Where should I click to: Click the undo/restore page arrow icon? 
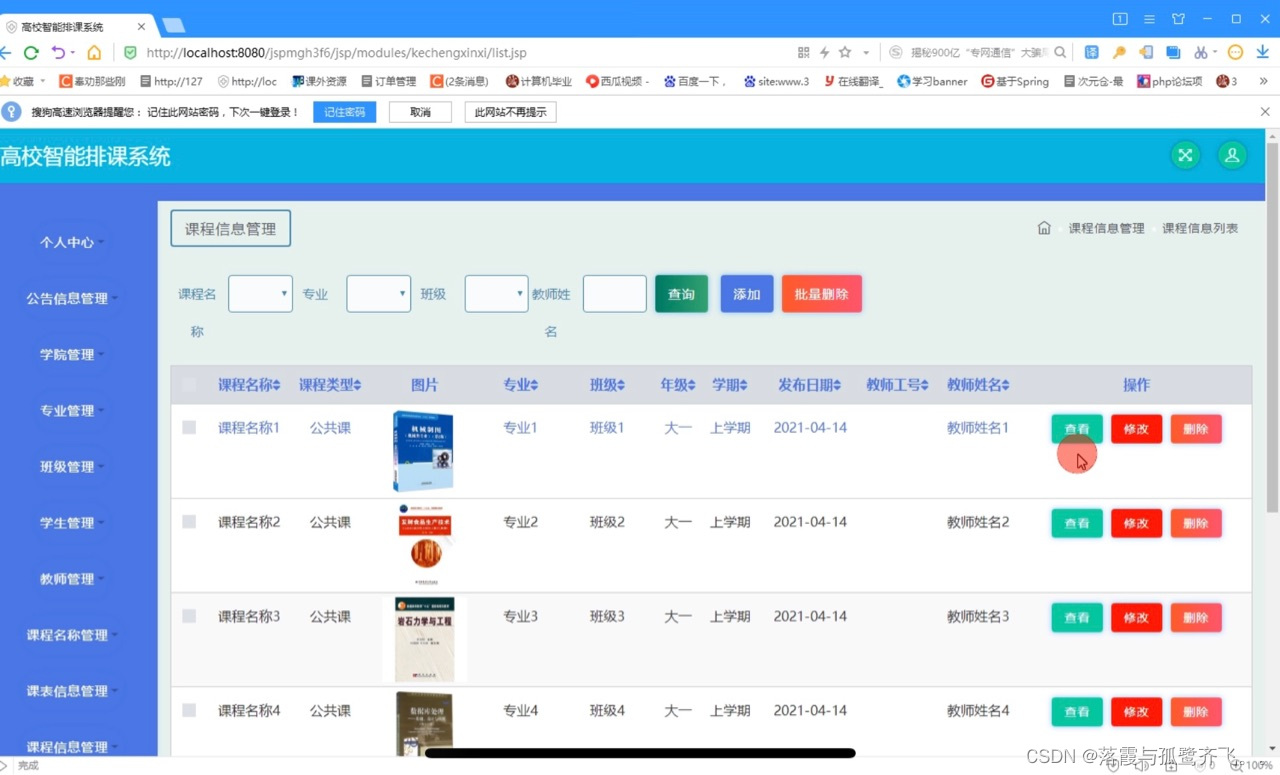coord(58,52)
